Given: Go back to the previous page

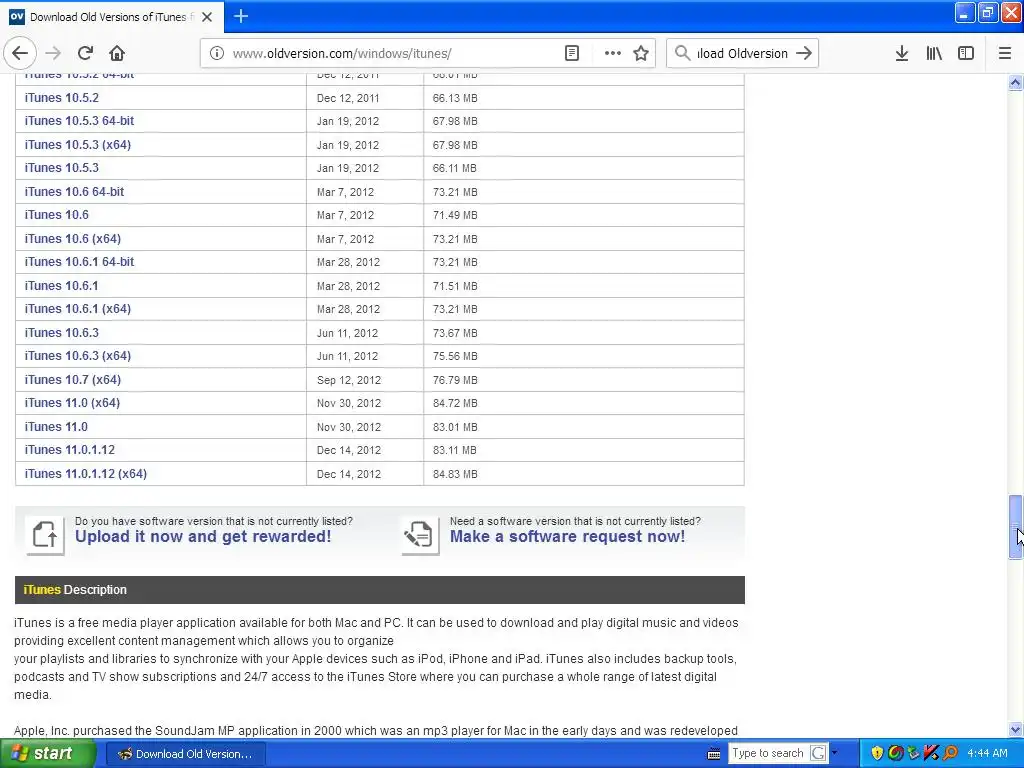Looking at the screenshot, I should [x=20, y=53].
